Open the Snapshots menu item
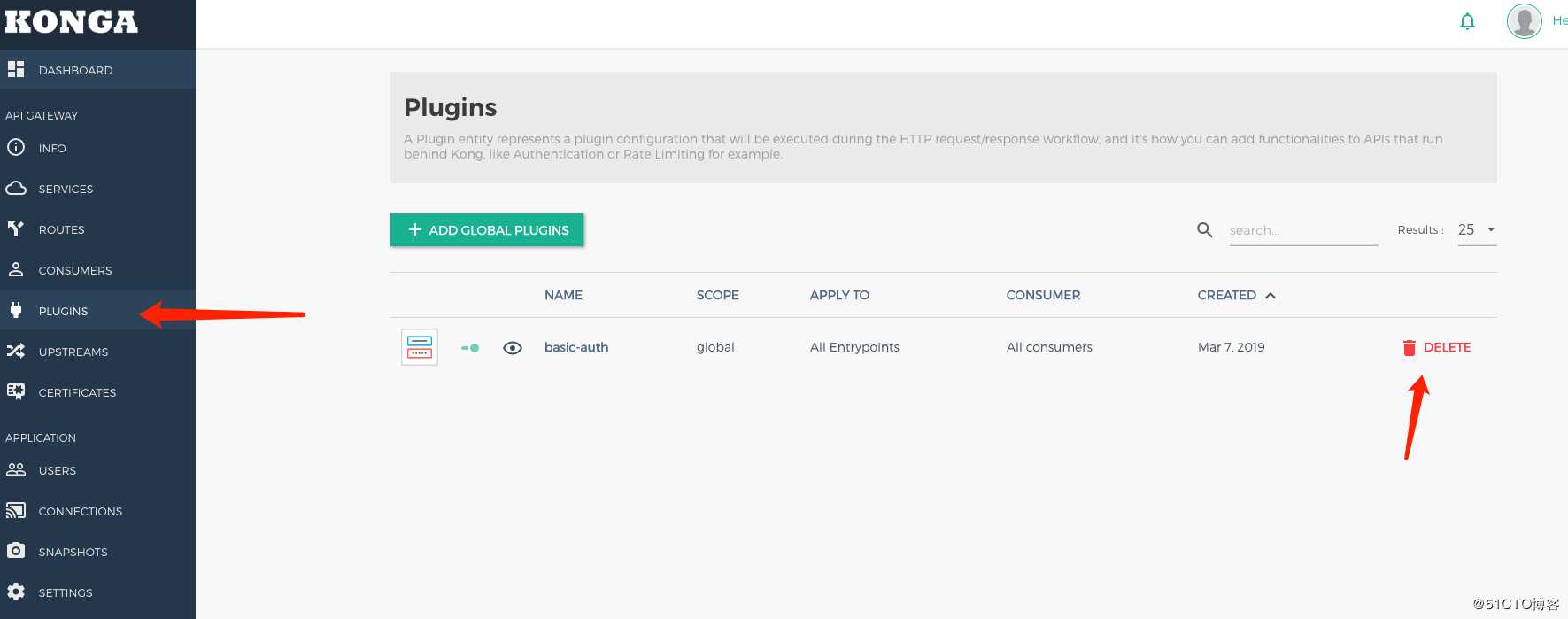This screenshot has height=619, width=1568. click(x=97, y=552)
